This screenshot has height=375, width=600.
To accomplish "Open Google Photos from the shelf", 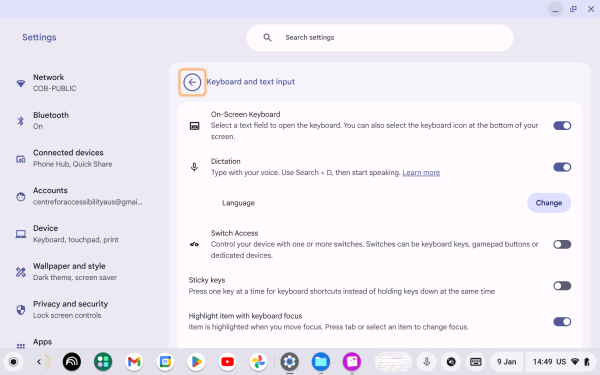I will (258, 362).
